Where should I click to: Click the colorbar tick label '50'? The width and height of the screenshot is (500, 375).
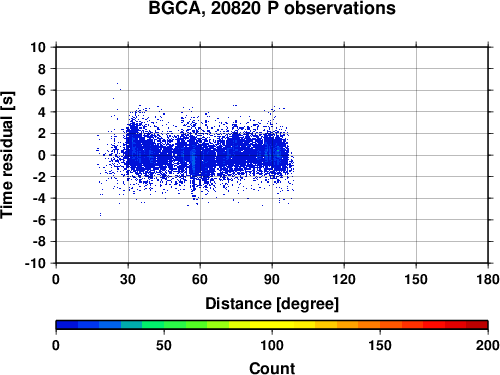(x=164, y=345)
